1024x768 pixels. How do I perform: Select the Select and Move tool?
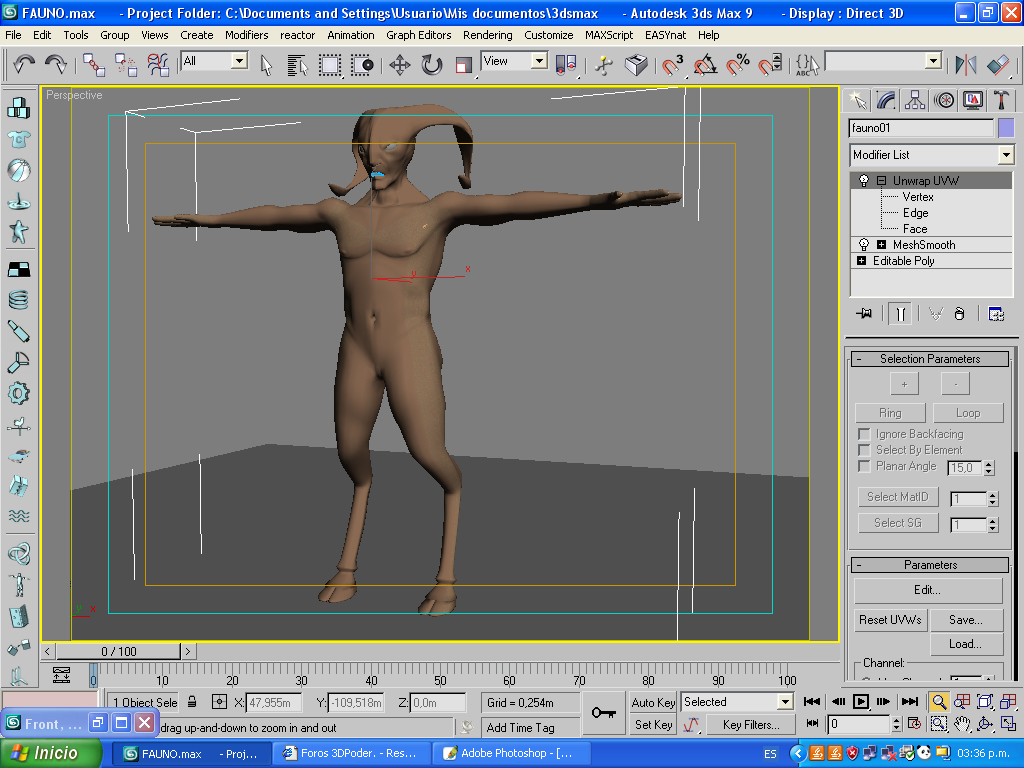399,65
